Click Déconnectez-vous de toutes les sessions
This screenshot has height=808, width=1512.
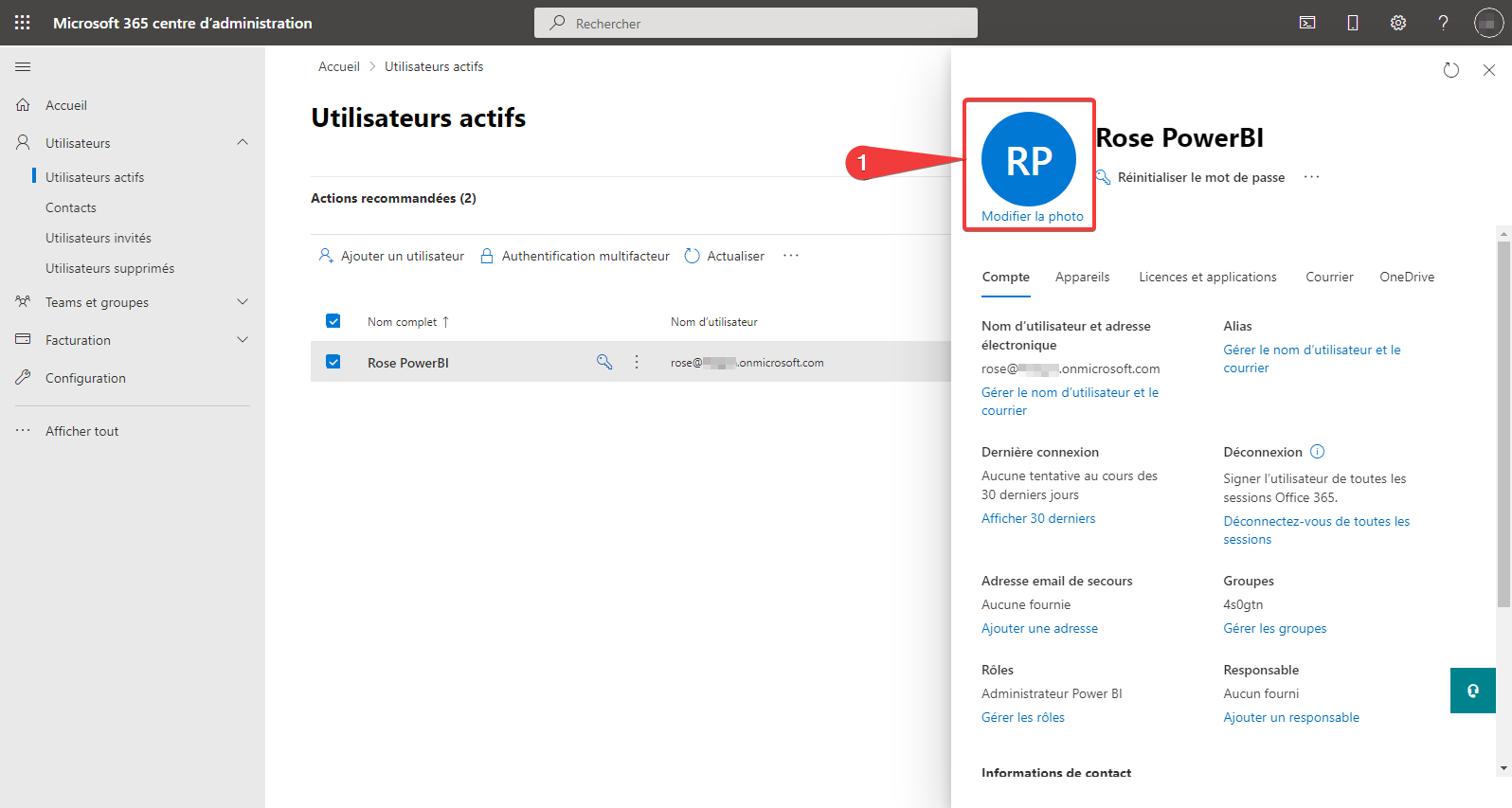point(1317,530)
